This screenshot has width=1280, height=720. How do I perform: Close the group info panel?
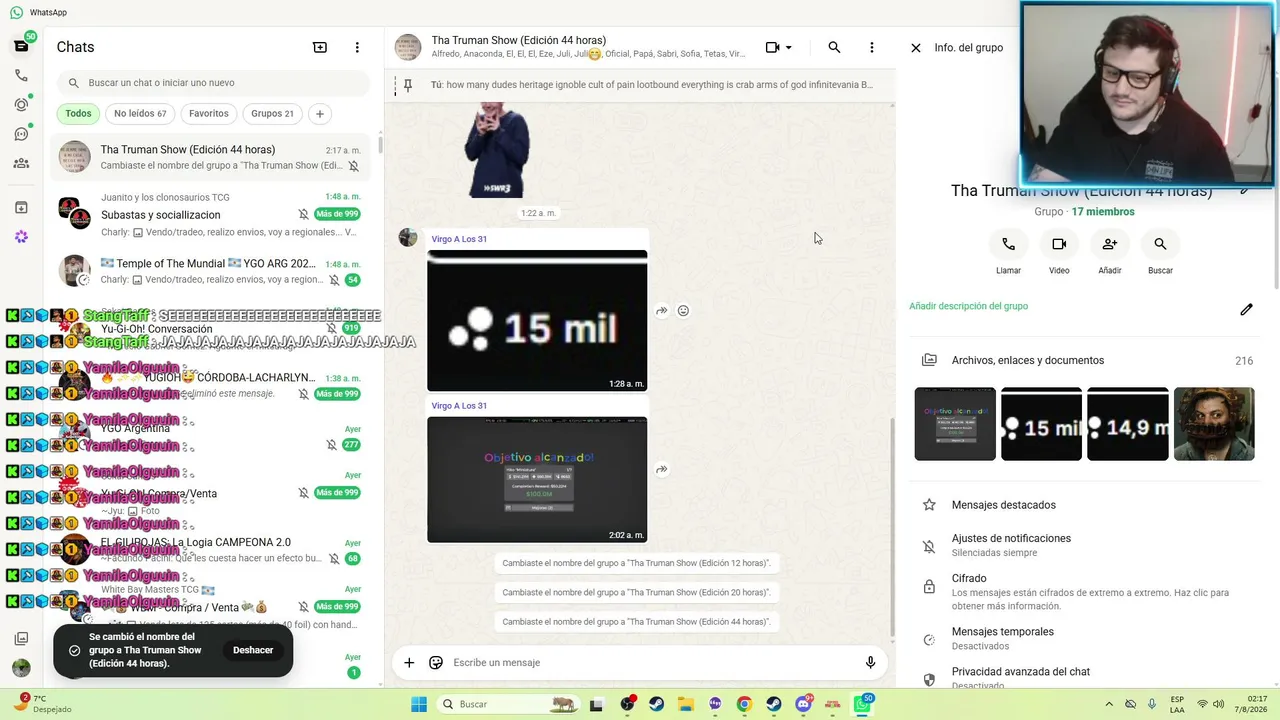tap(915, 47)
